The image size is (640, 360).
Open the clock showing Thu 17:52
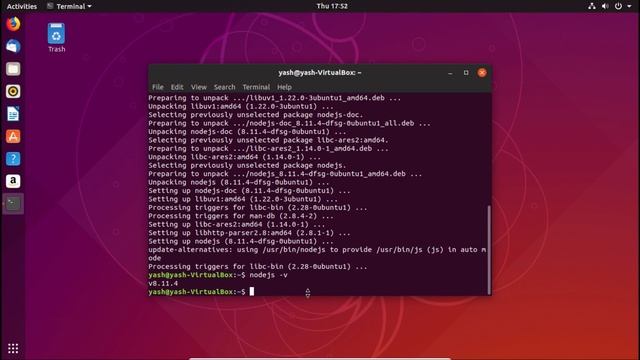tap(332, 6)
